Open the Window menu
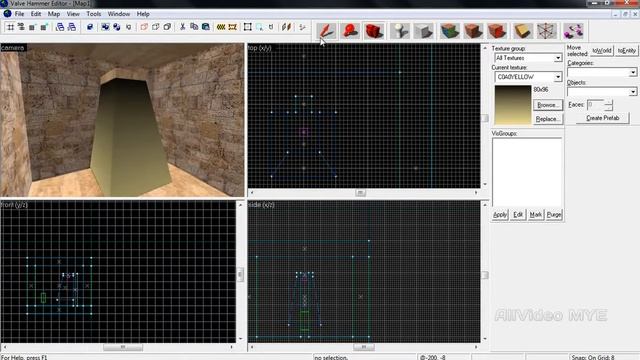The width and height of the screenshot is (640, 360). tap(119, 14)
